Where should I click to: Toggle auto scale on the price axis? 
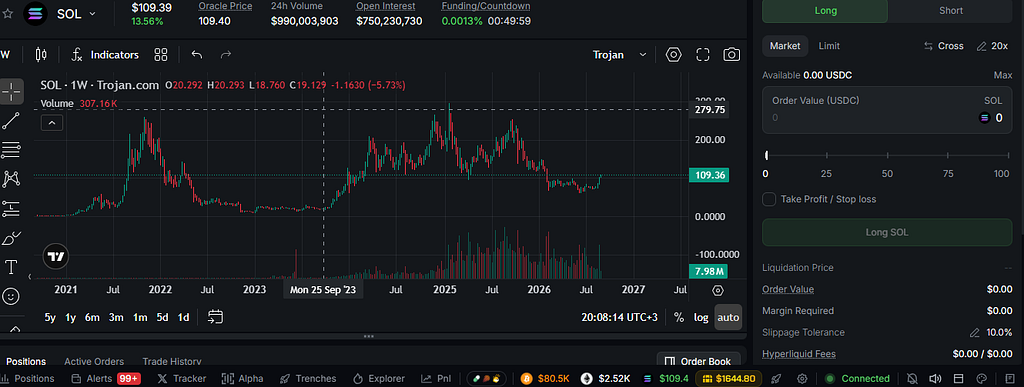point(728,317)
